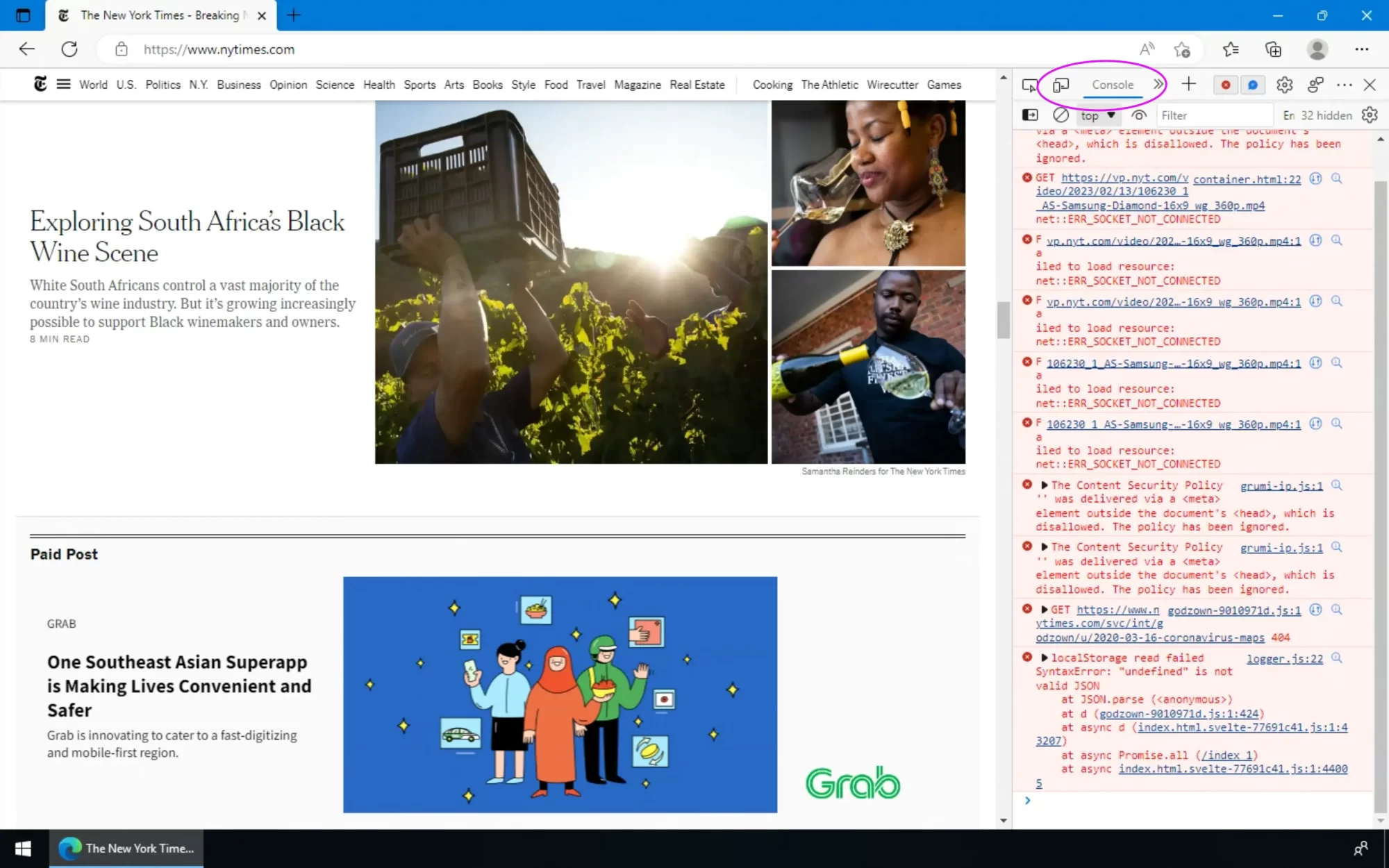Click the Inspect Element icon

click(x=1028, y=84)
